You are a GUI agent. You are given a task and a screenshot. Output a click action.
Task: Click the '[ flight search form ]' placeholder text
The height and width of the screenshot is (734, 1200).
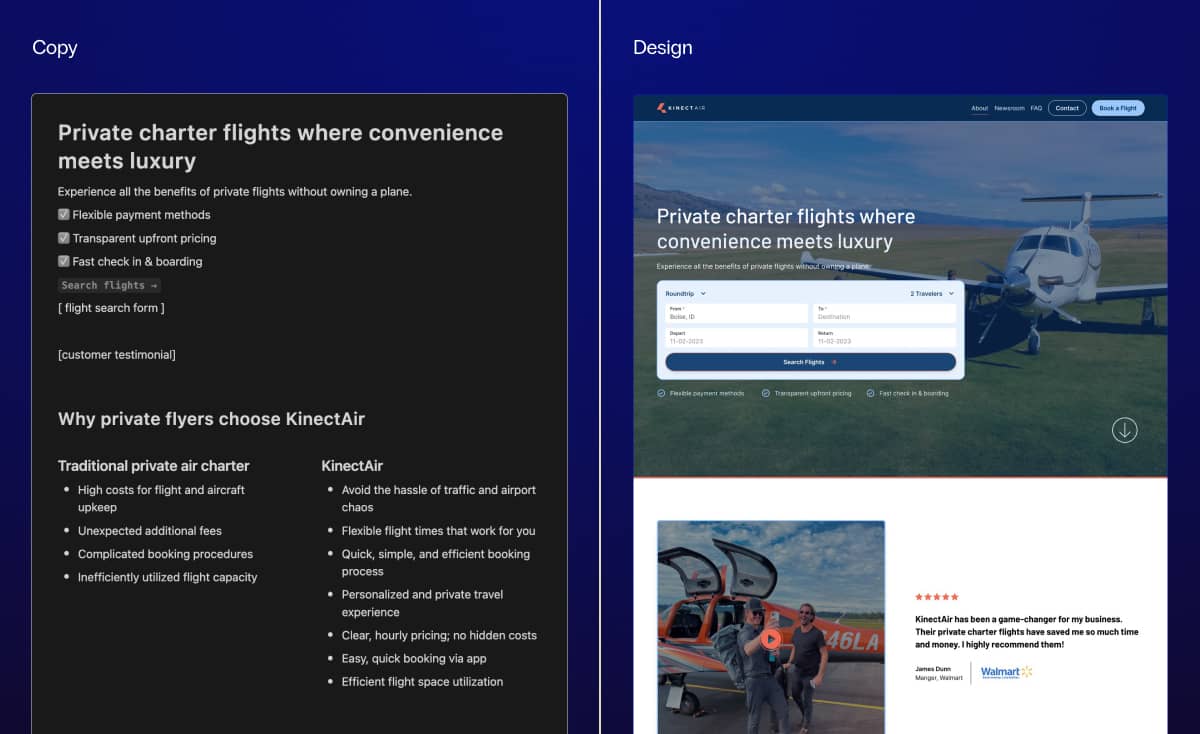111,308
